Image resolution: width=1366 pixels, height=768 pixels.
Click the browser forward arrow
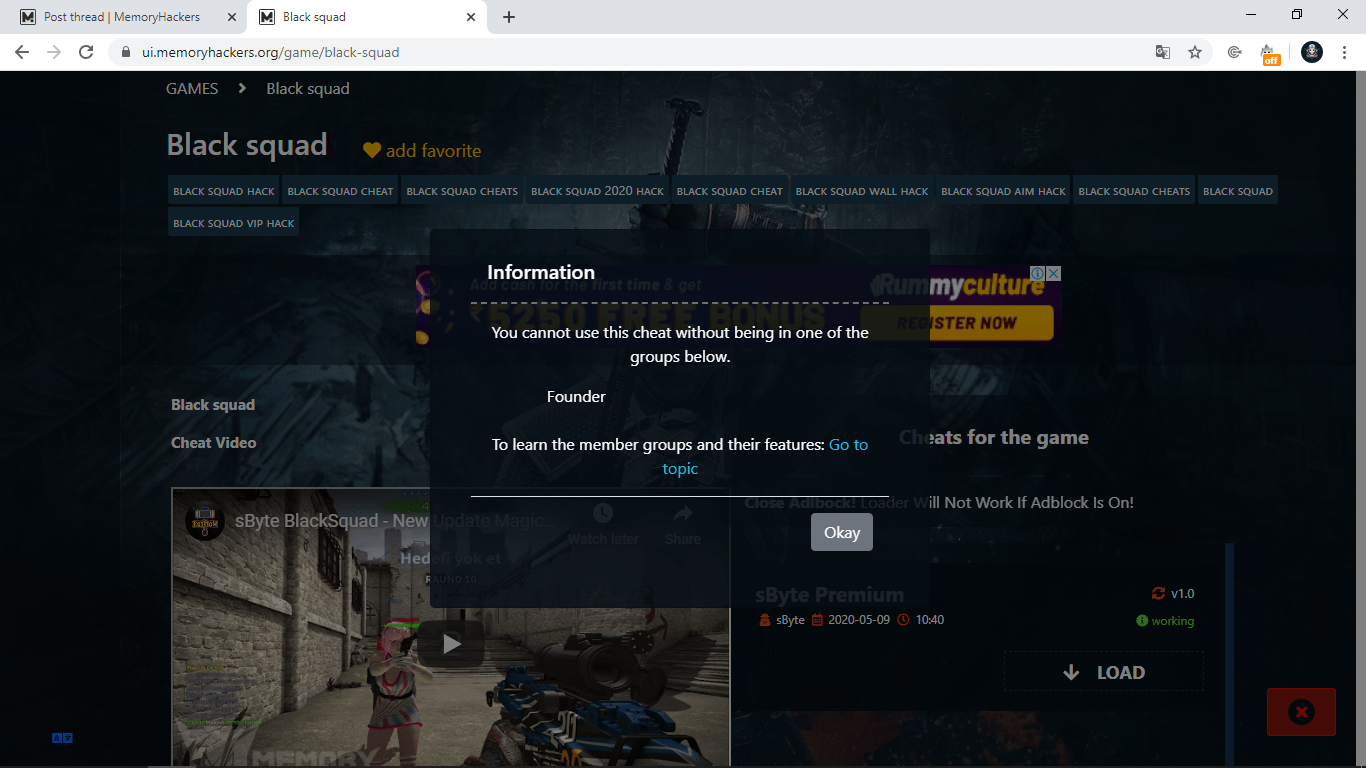coord(54,52)
